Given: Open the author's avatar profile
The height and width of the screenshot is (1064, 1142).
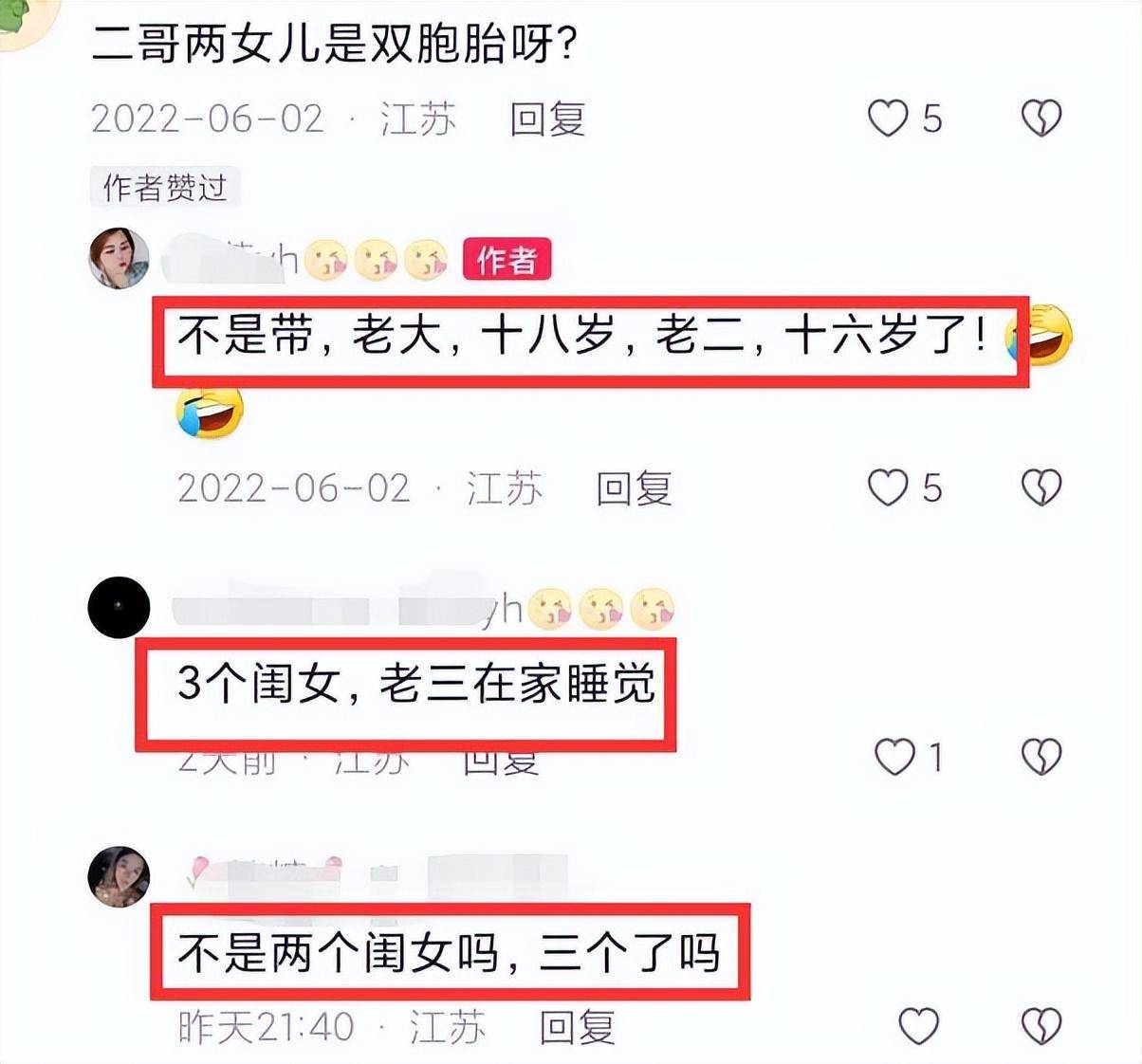Looking at the screenshot, I should [x=119, y=258].
